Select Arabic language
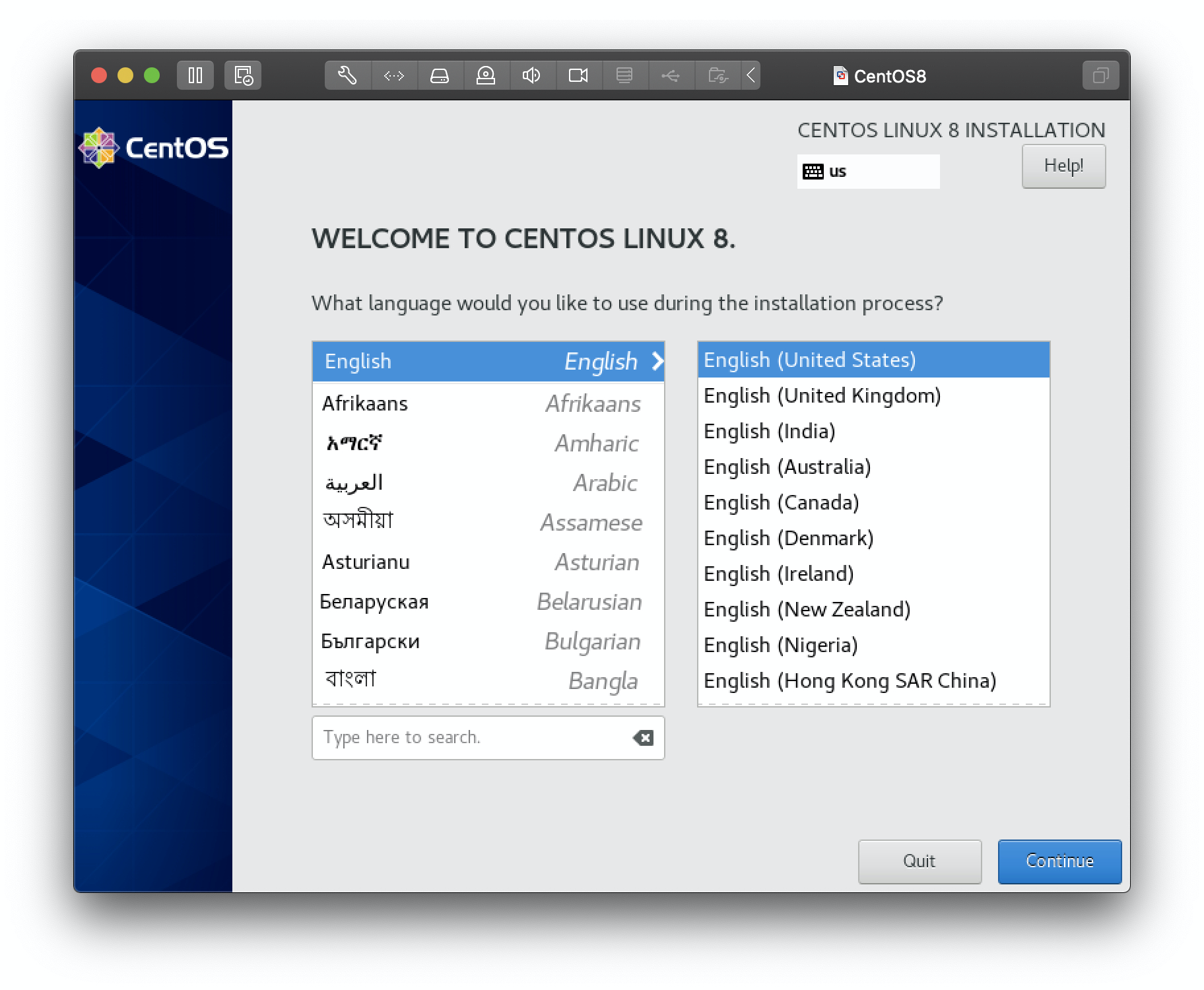The image size is (1204, 990). (488, 482)
